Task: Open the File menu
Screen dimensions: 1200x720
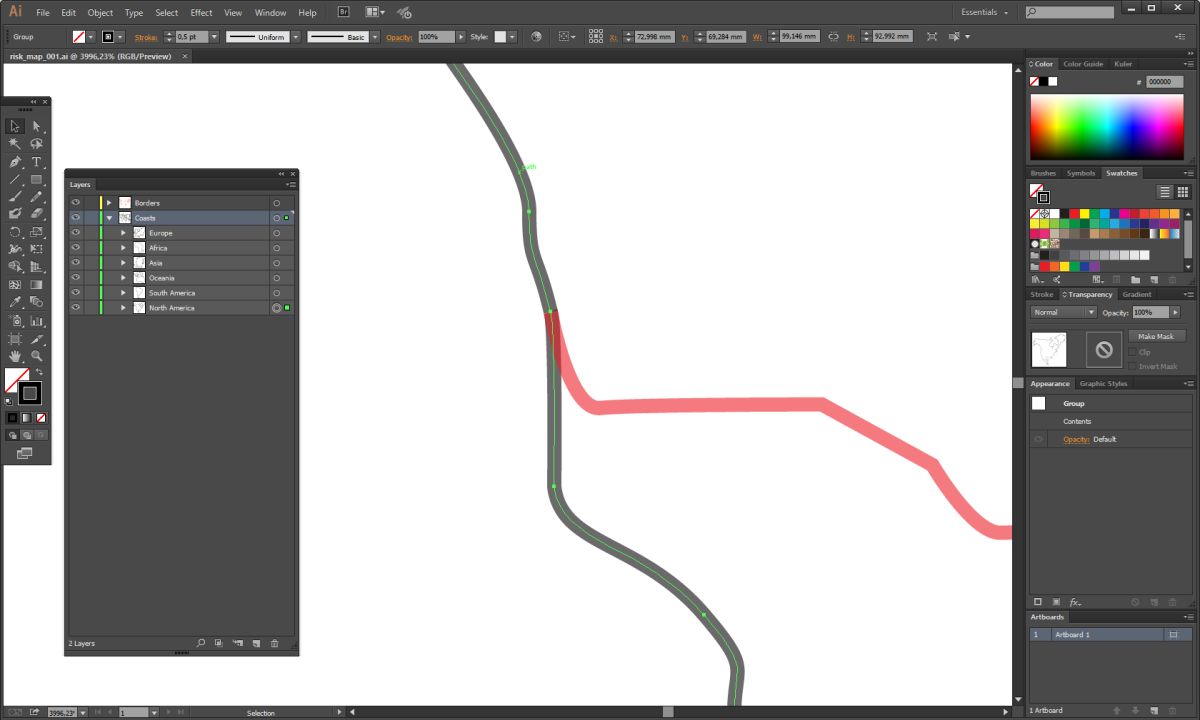Action: (x=43, y=13)
